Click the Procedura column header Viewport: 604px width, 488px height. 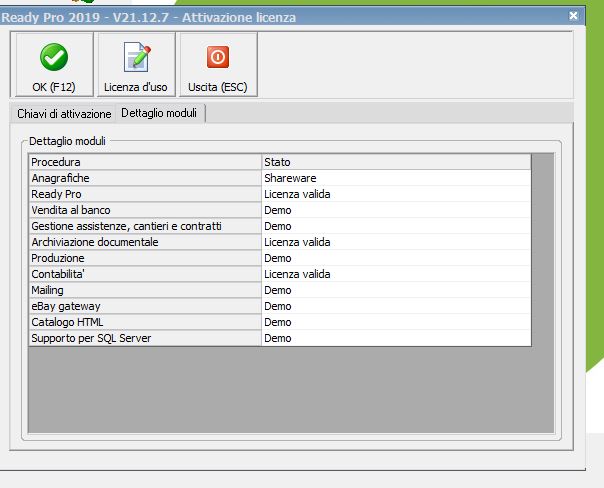tap(145, 162)
